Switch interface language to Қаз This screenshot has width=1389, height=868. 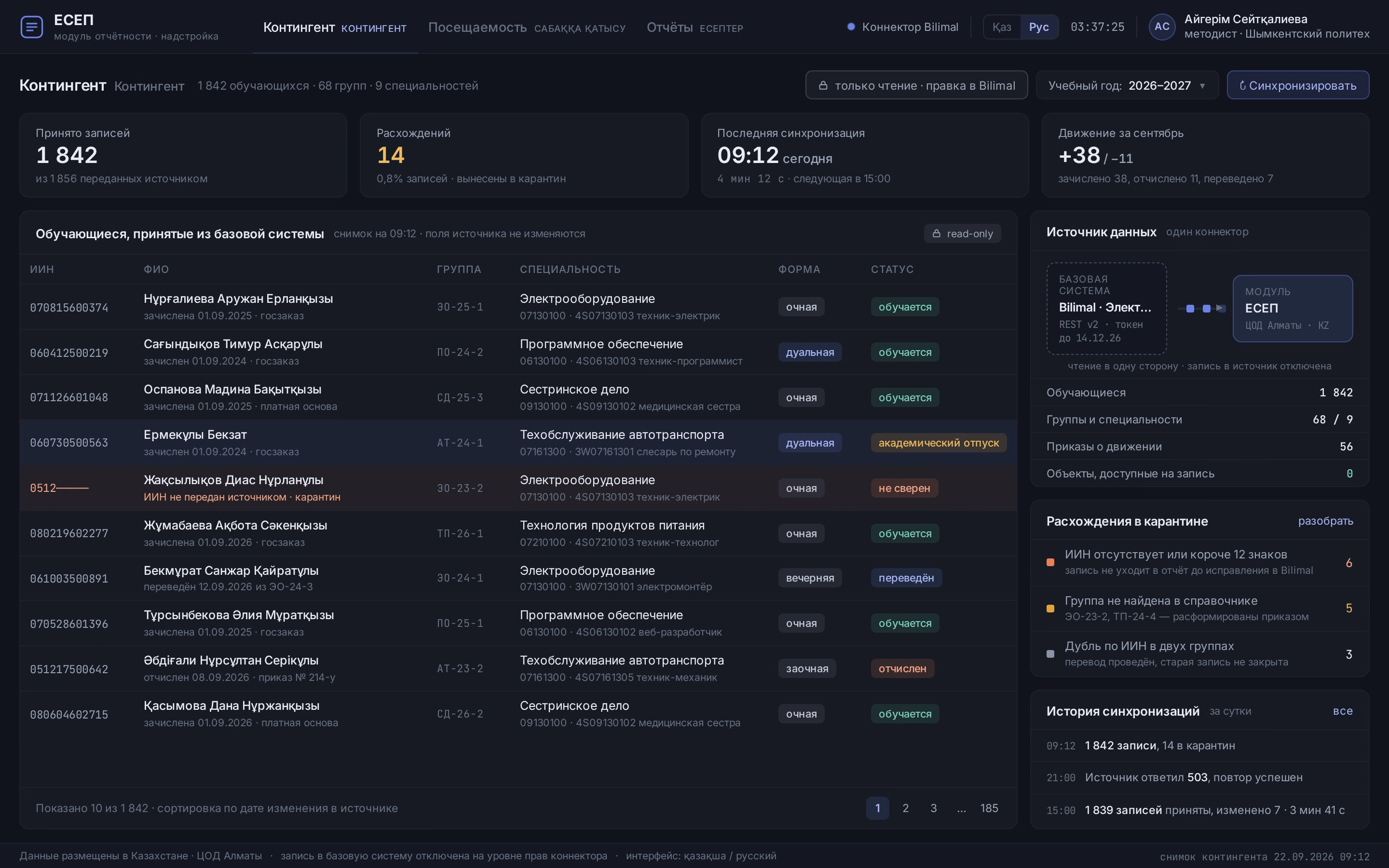1002,27
